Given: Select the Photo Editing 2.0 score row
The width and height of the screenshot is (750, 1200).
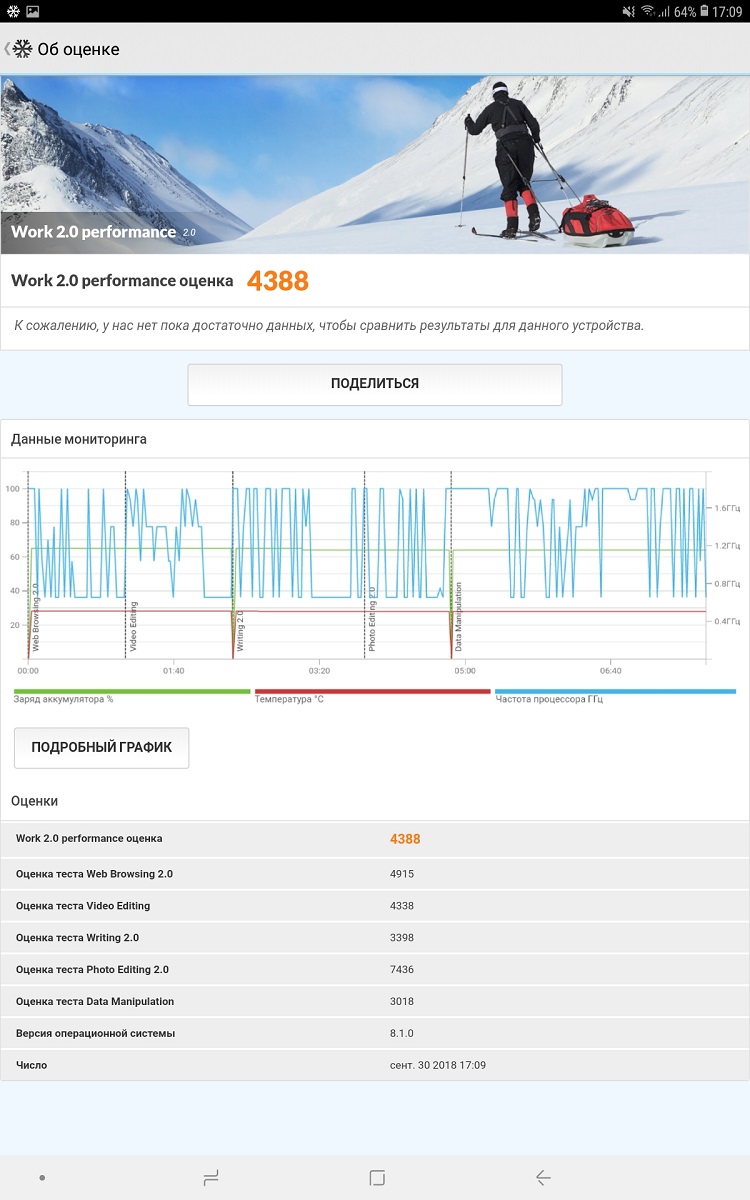Looking at the screenshot, I should (375, 970).
